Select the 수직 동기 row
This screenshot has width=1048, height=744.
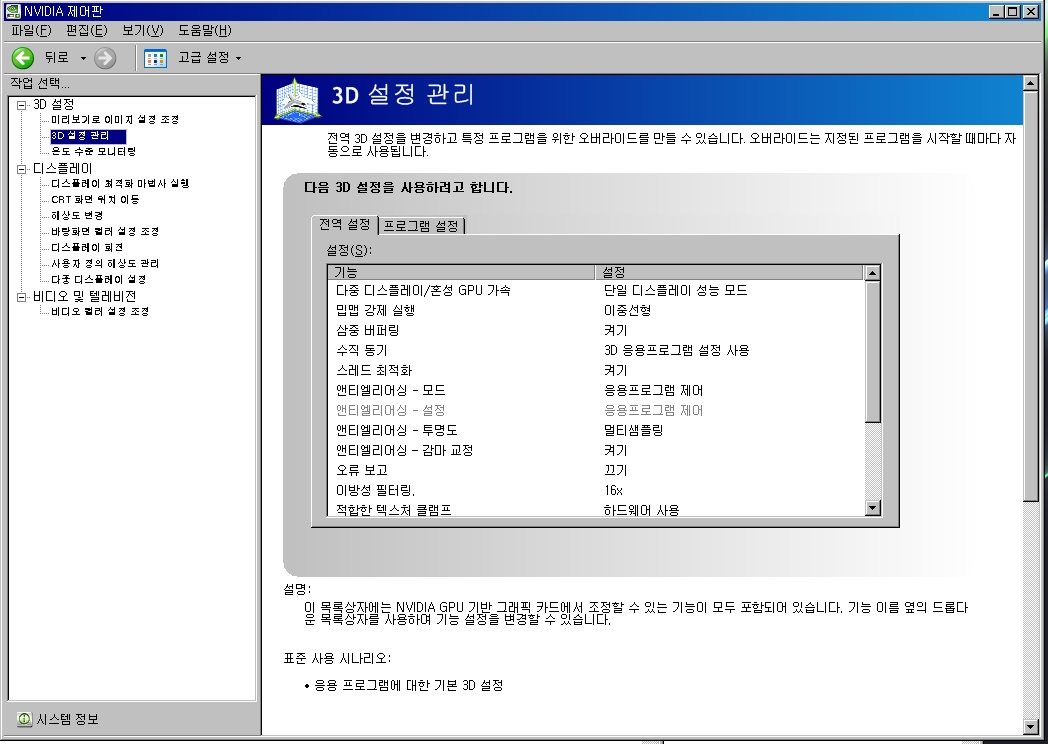point(596,350)
